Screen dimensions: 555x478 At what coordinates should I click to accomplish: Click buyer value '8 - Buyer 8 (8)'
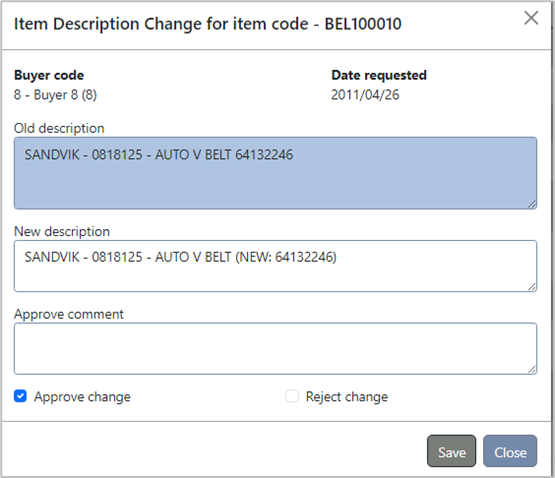coord(55,95)
